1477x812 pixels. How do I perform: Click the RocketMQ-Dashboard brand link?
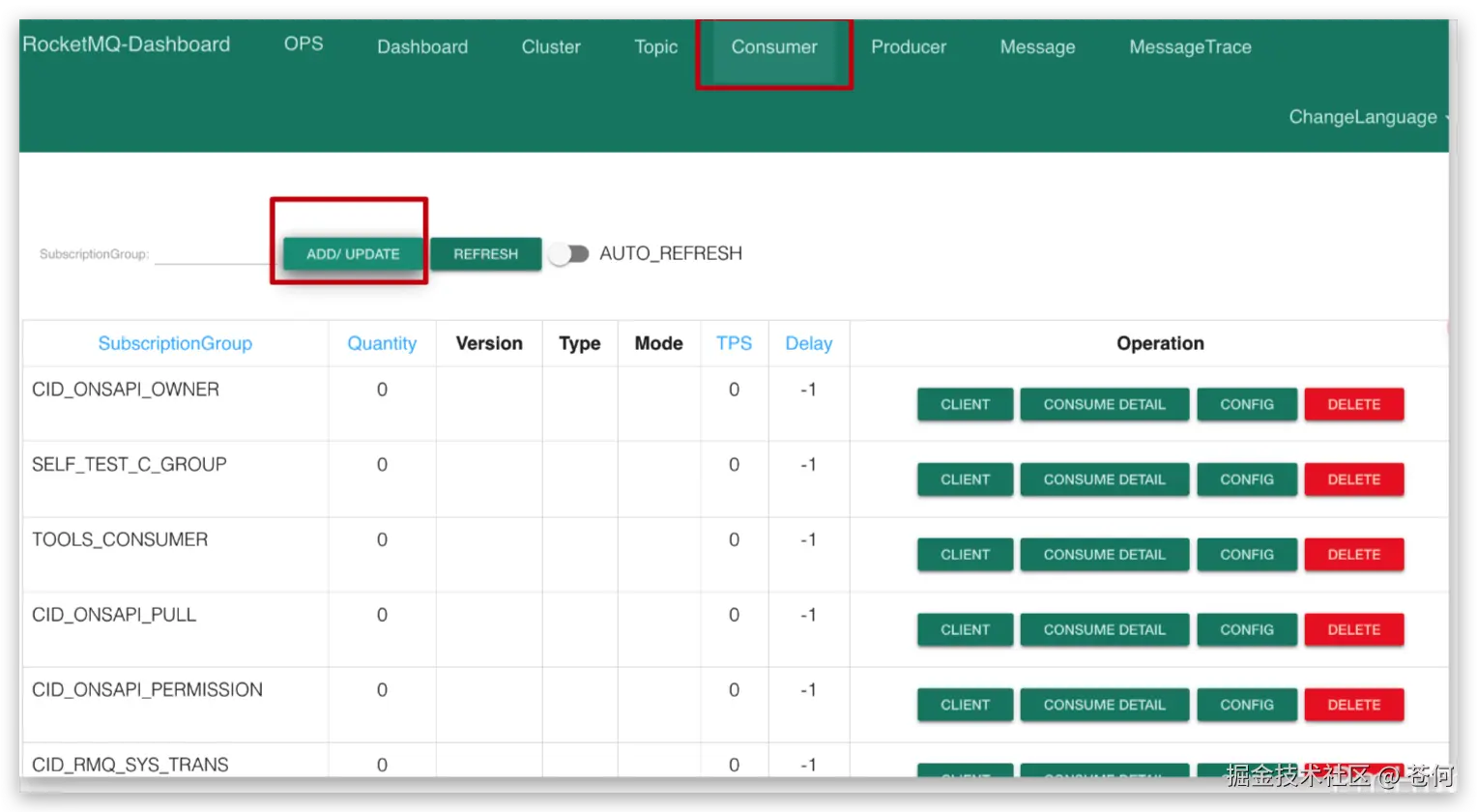(x=127, y=44)
